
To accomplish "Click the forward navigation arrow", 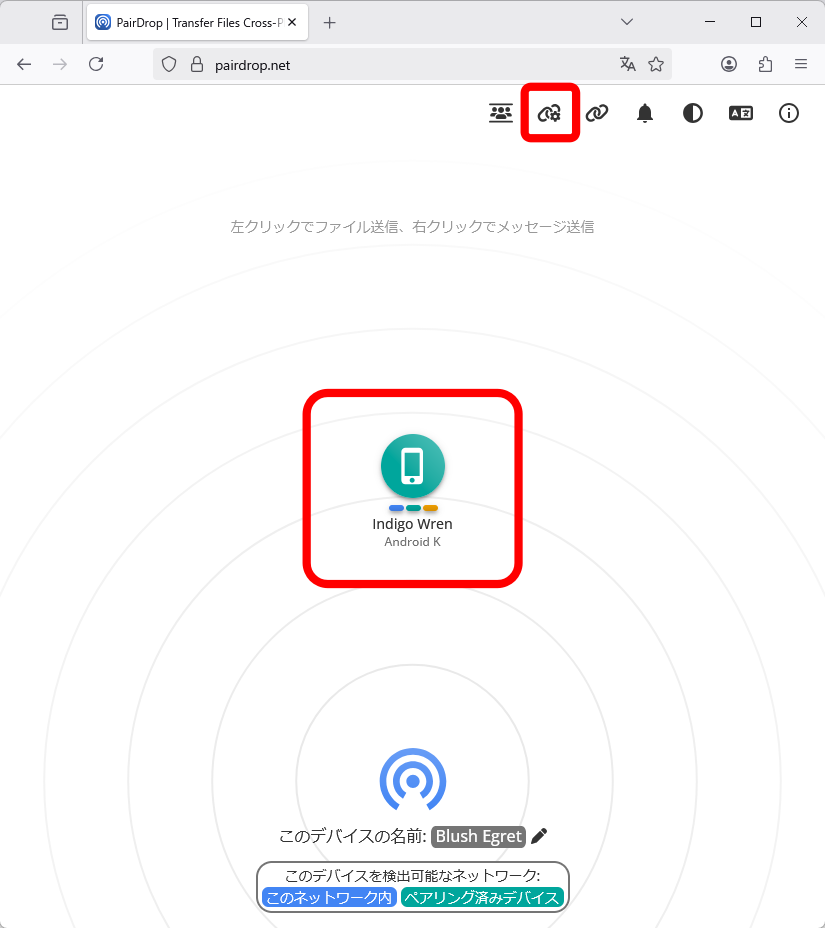I will click(x=60, y=64).
